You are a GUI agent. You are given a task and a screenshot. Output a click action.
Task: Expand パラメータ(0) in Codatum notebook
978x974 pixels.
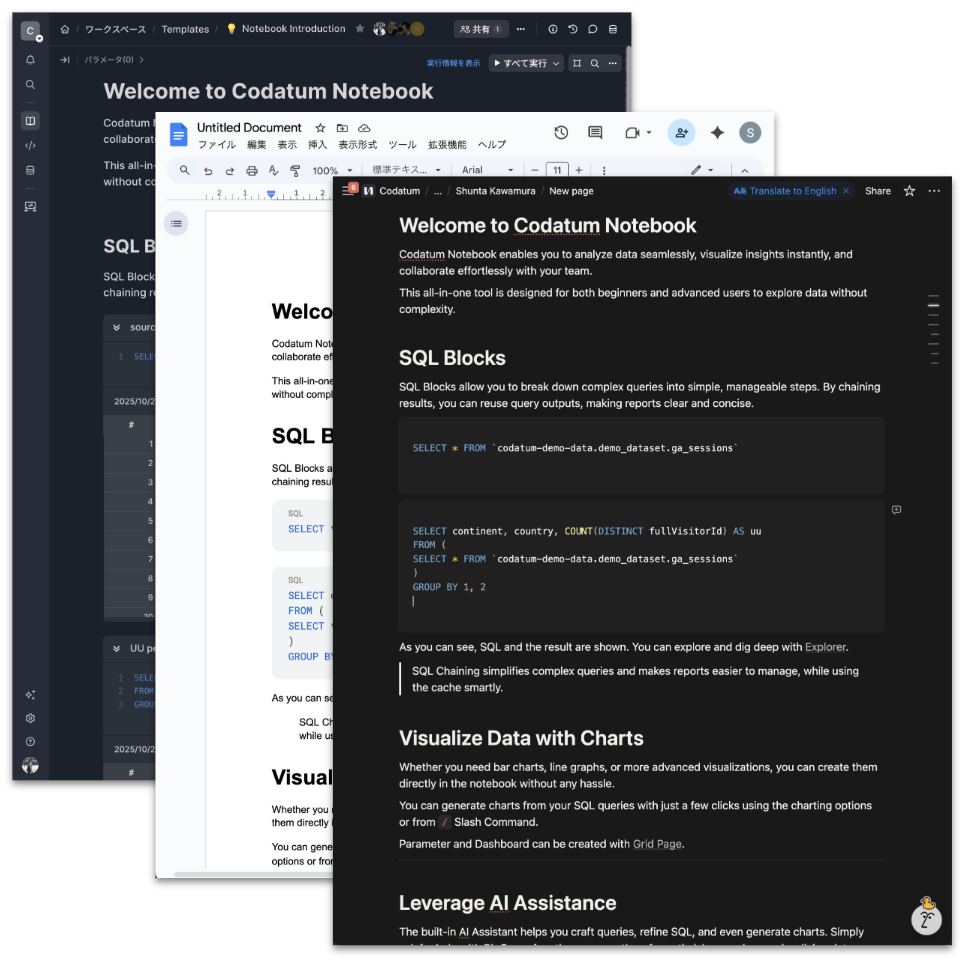114,60
